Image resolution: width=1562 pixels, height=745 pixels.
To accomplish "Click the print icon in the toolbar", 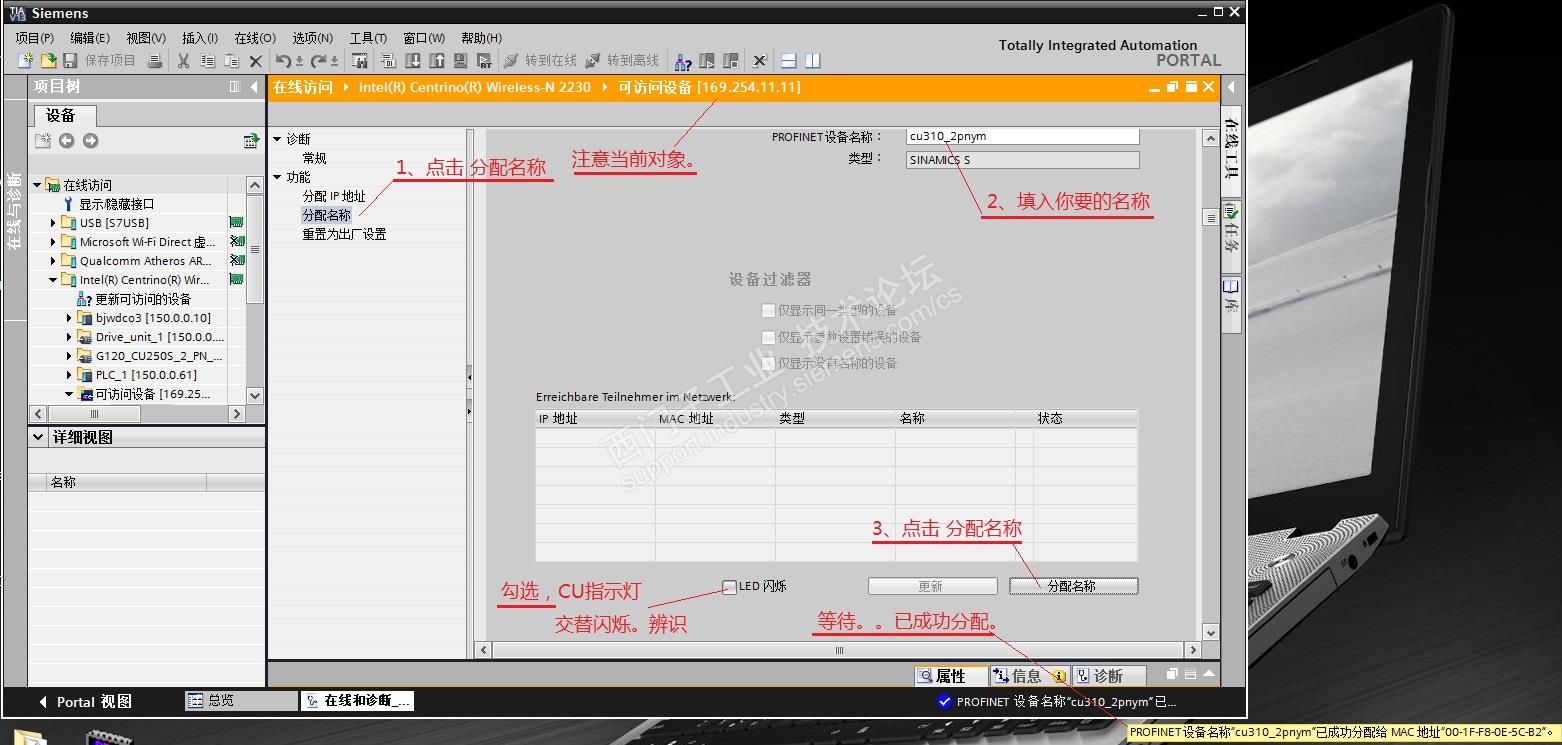I will (155, 61).
